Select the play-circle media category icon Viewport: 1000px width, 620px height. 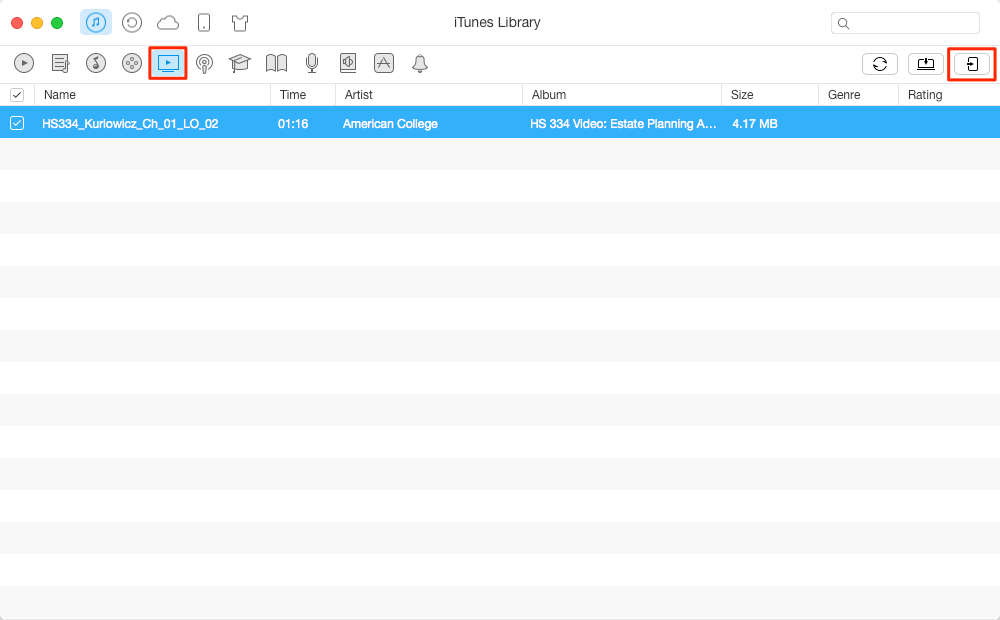coord(24,63)
